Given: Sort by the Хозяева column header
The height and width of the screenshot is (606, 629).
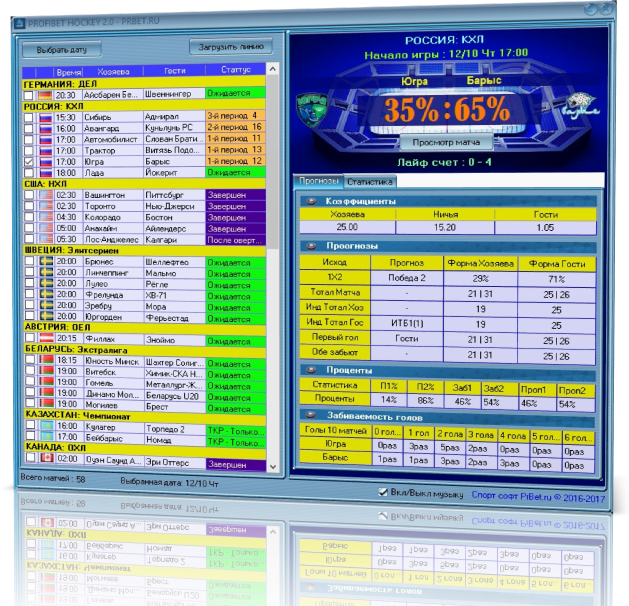Looking at the screenshot, I should 113,72.
